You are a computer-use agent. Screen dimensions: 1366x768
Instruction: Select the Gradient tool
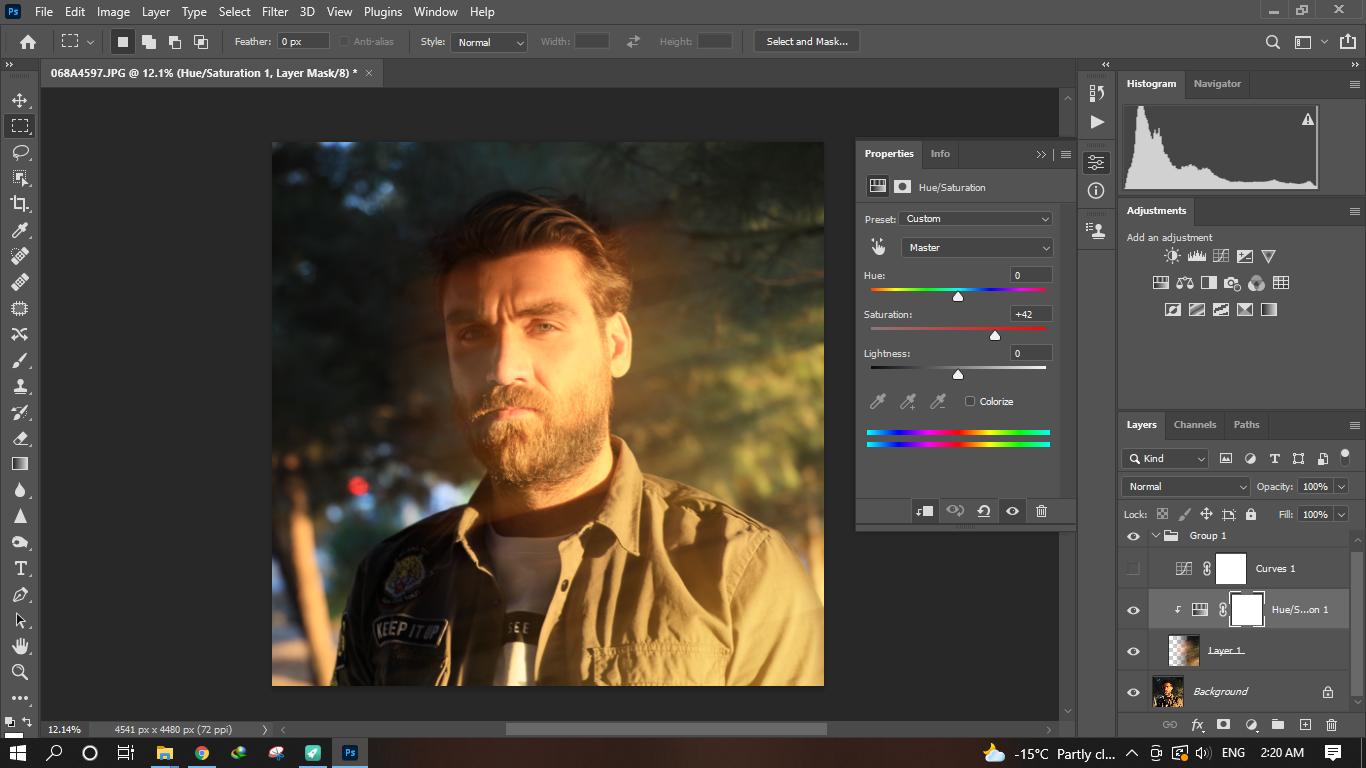[x=19, y=464]
